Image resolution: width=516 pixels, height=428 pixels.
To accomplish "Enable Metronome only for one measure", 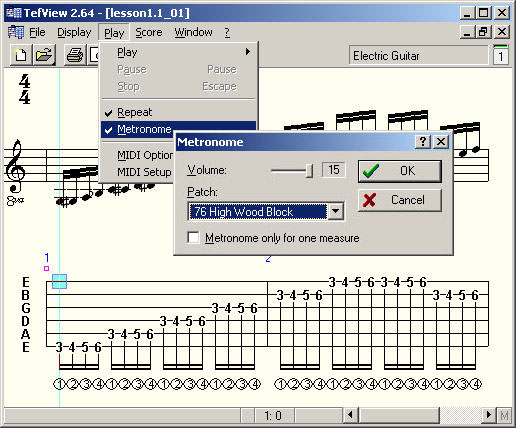I will click(194, 238).
